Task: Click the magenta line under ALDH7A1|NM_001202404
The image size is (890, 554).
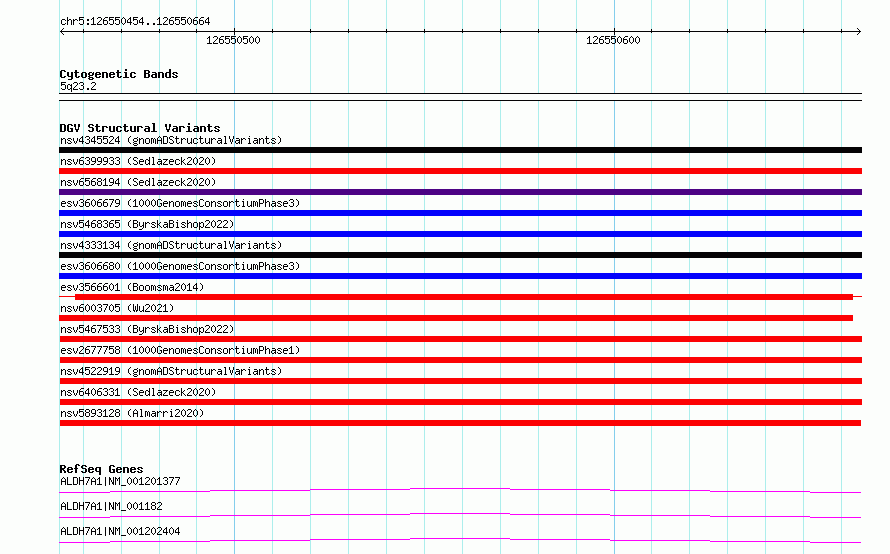Action: [x=460, y=540]
